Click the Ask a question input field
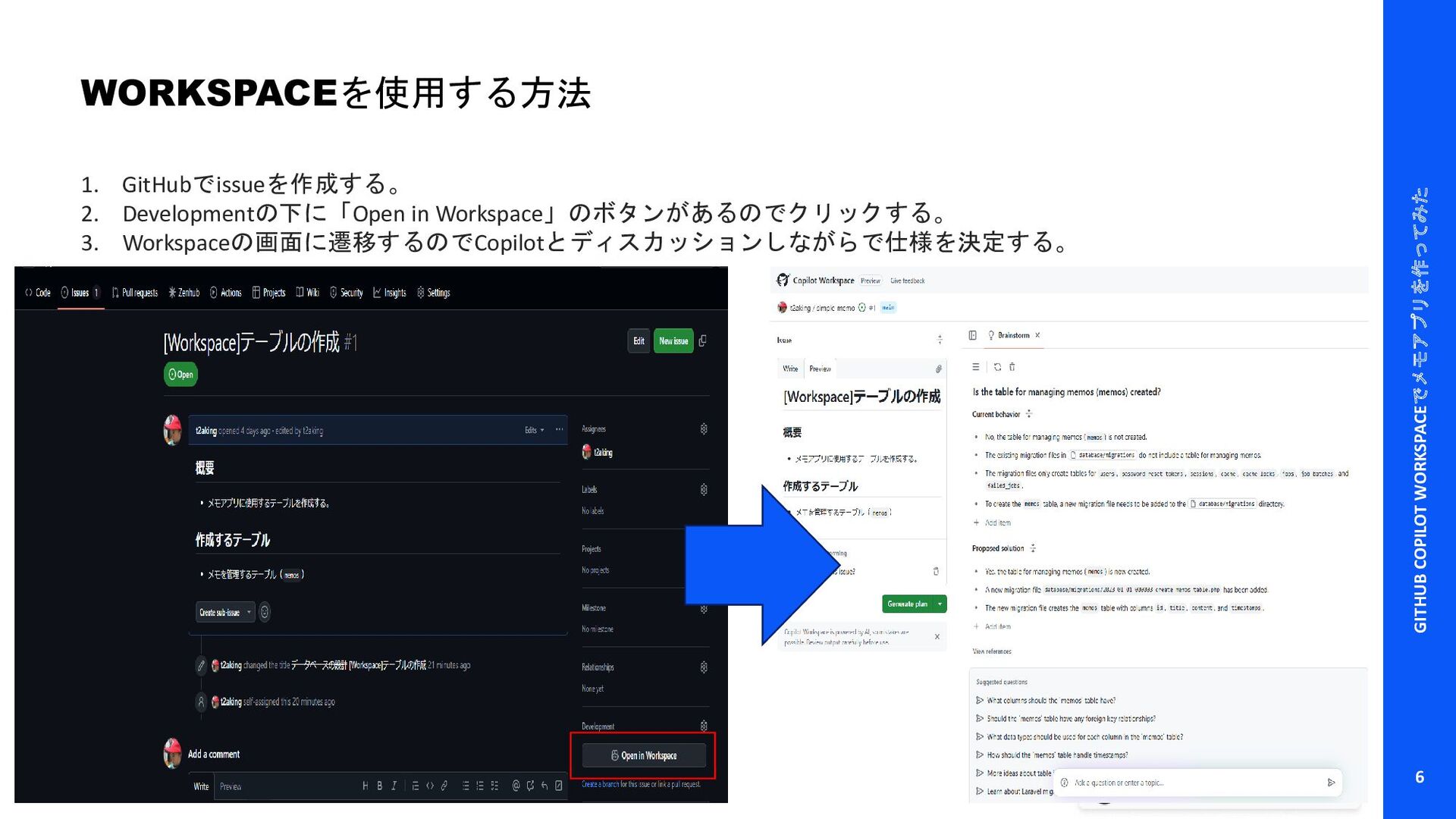The image size is (1456, 819). (1197, 783)
